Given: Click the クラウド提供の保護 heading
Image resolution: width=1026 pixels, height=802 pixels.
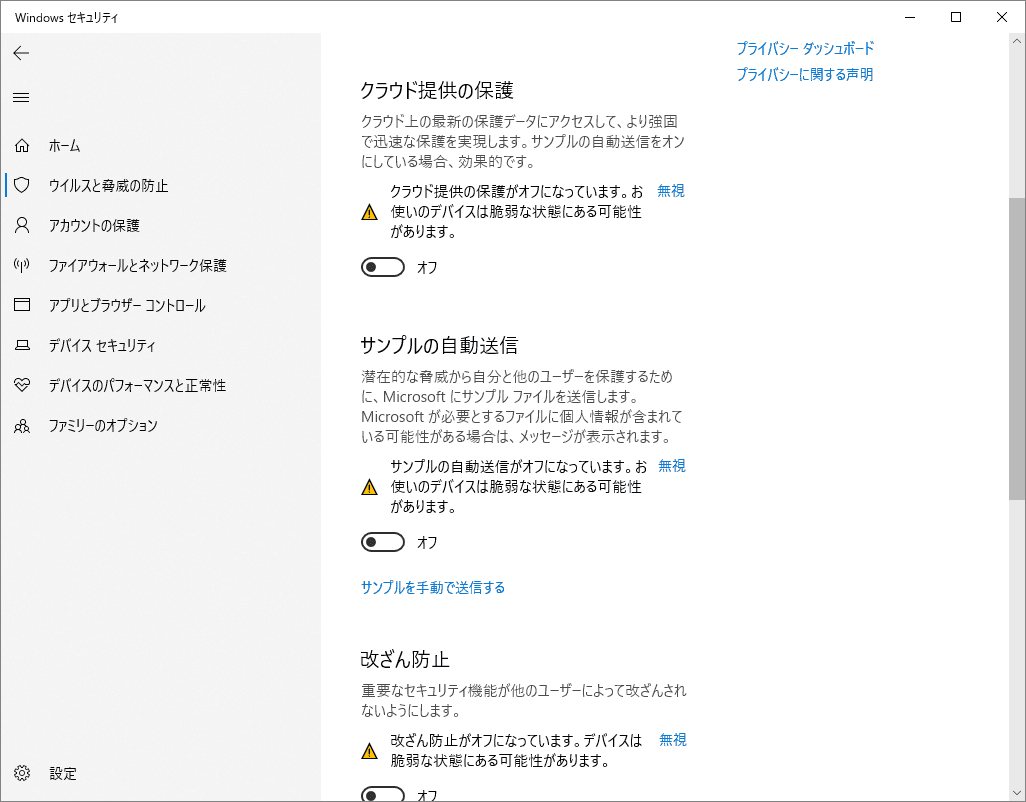Looking at the screenshot, I should [x=437, y=90].
